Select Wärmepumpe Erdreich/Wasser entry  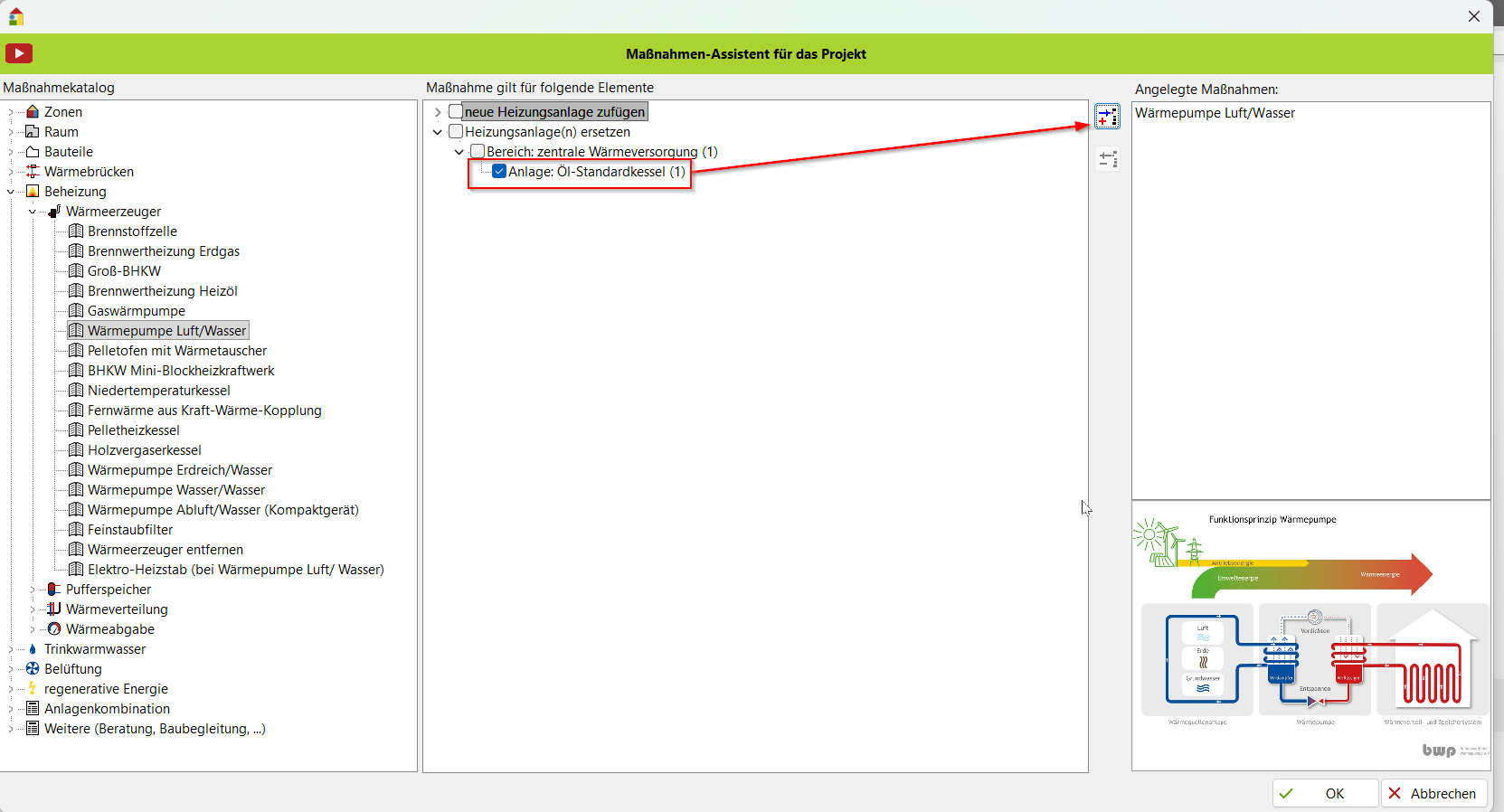click(x=179, y=470)
